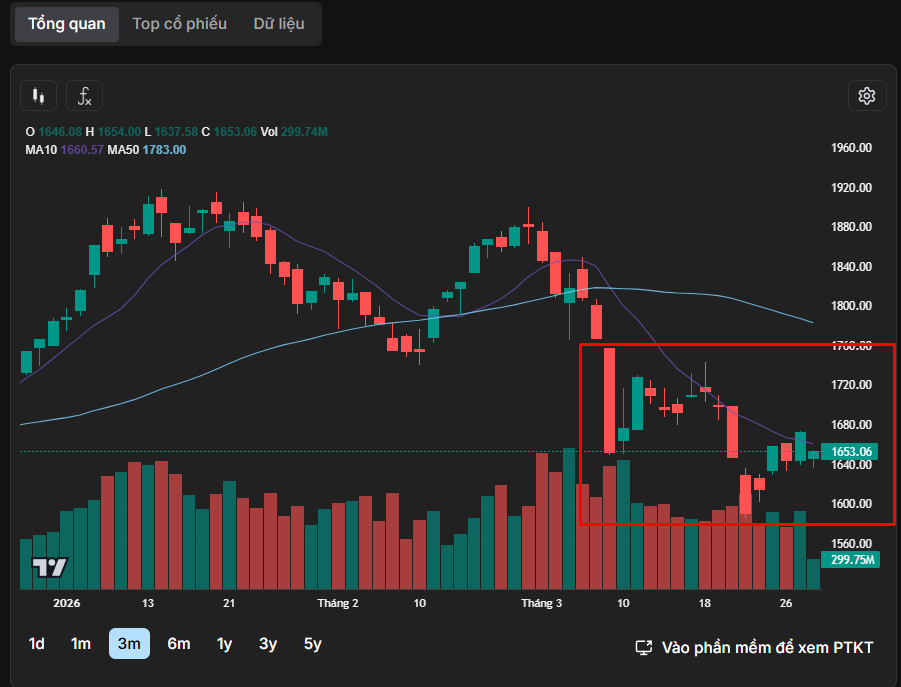Open the candlestick chart type selector
Screen dimensions: 901x687
click(39, 96)
